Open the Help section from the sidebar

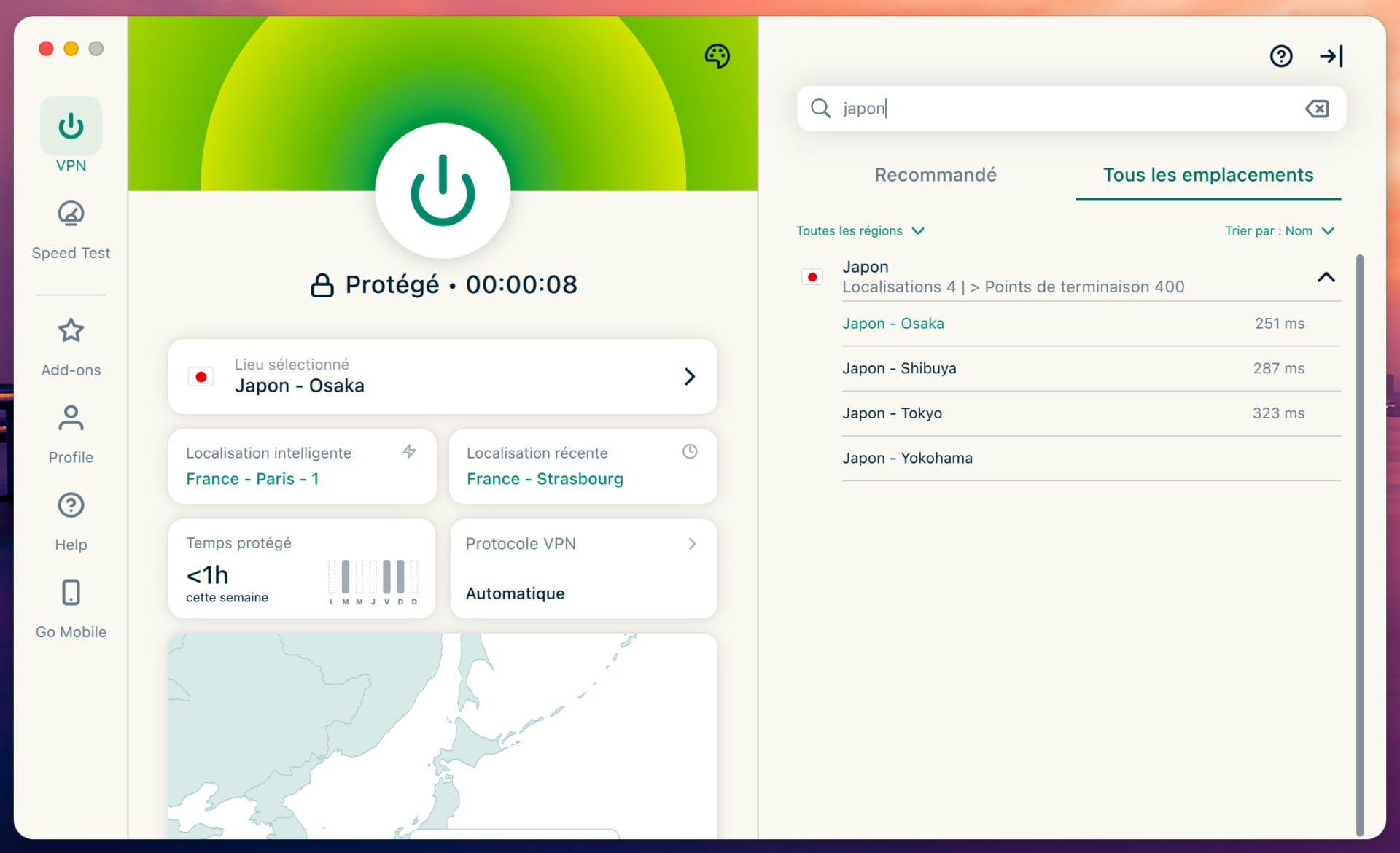click(x=70, y=518)
